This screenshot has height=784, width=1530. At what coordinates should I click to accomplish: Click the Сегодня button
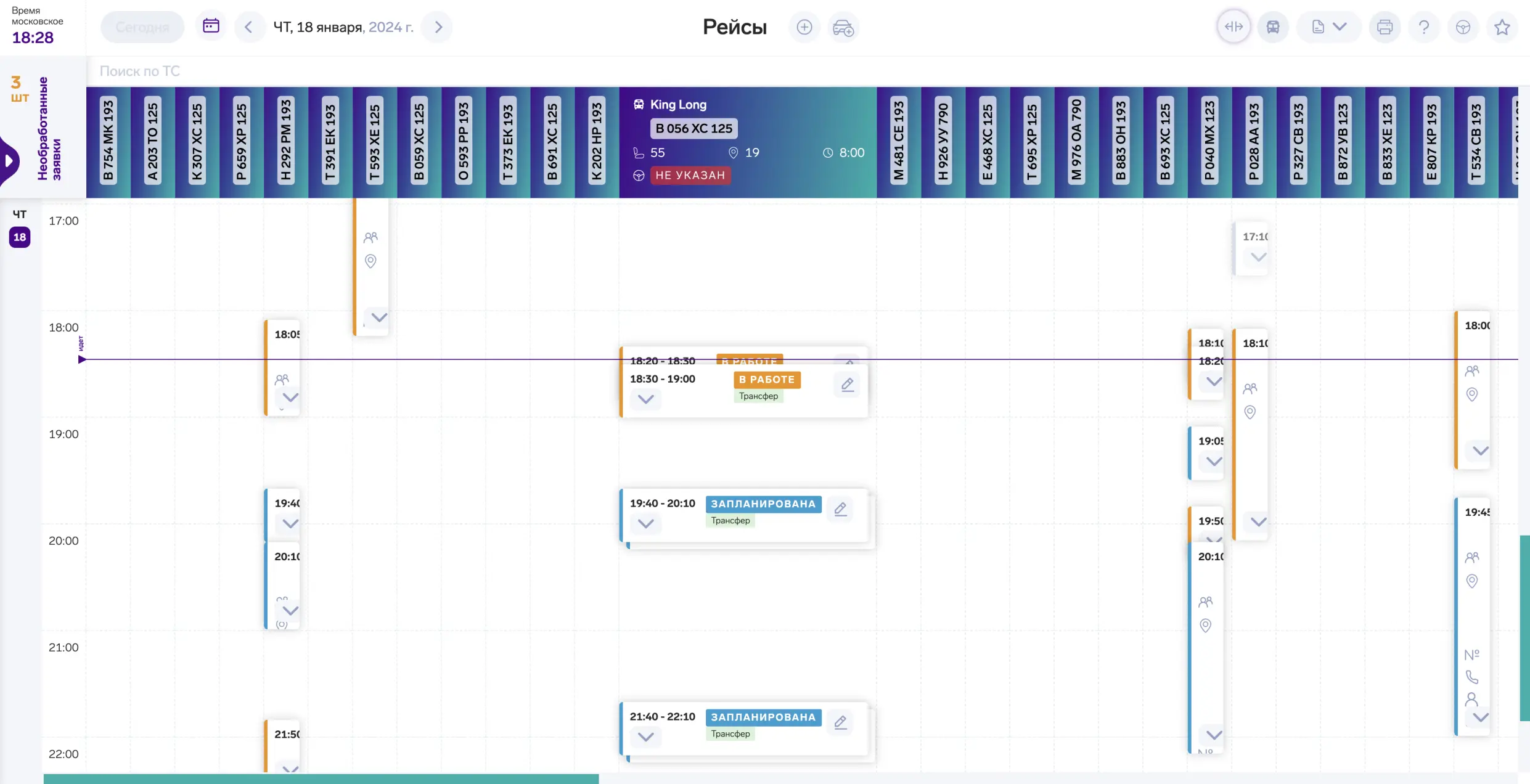[x=142, y=27]
